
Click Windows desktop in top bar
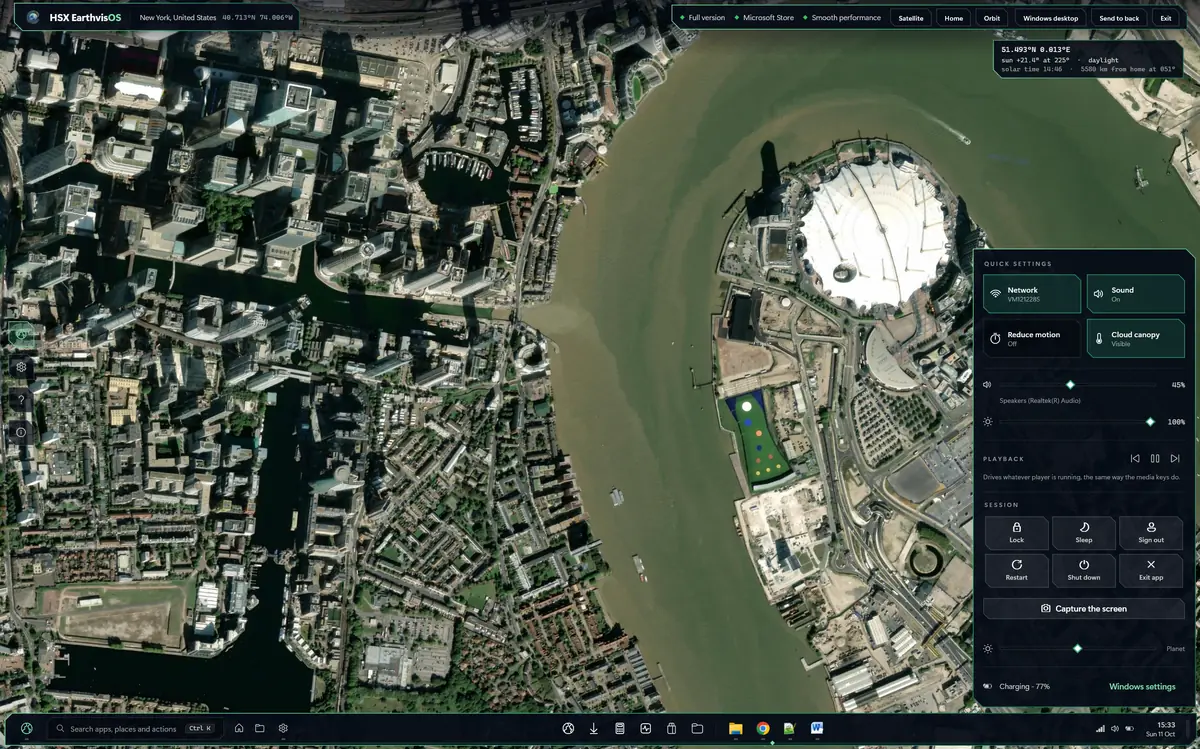1050,18
